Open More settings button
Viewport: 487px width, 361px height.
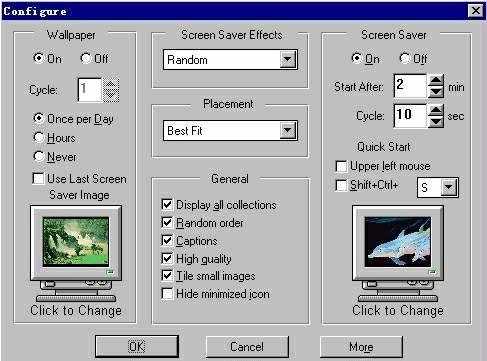[361, 347]
